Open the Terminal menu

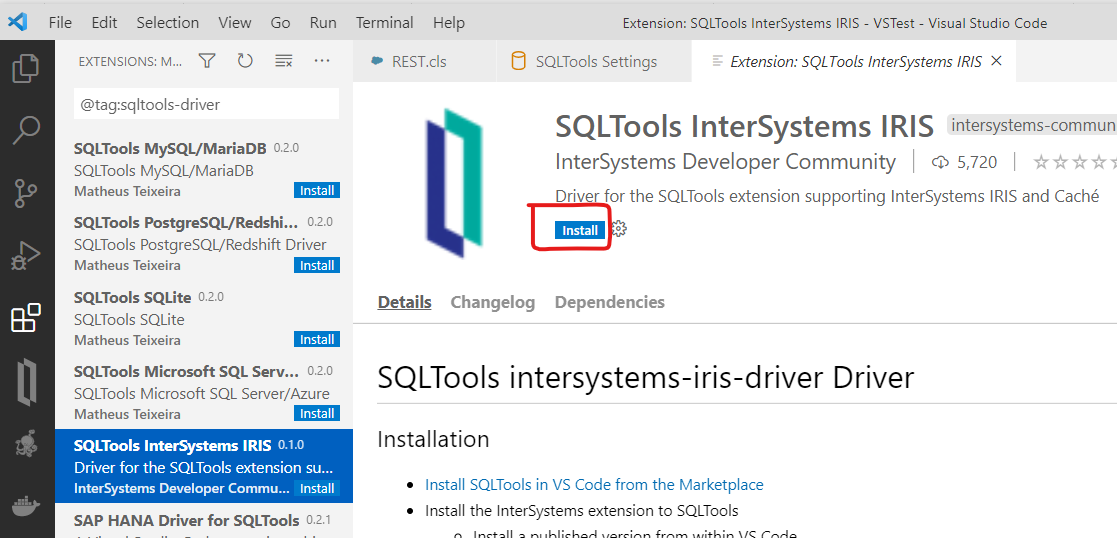coord(384,22)
